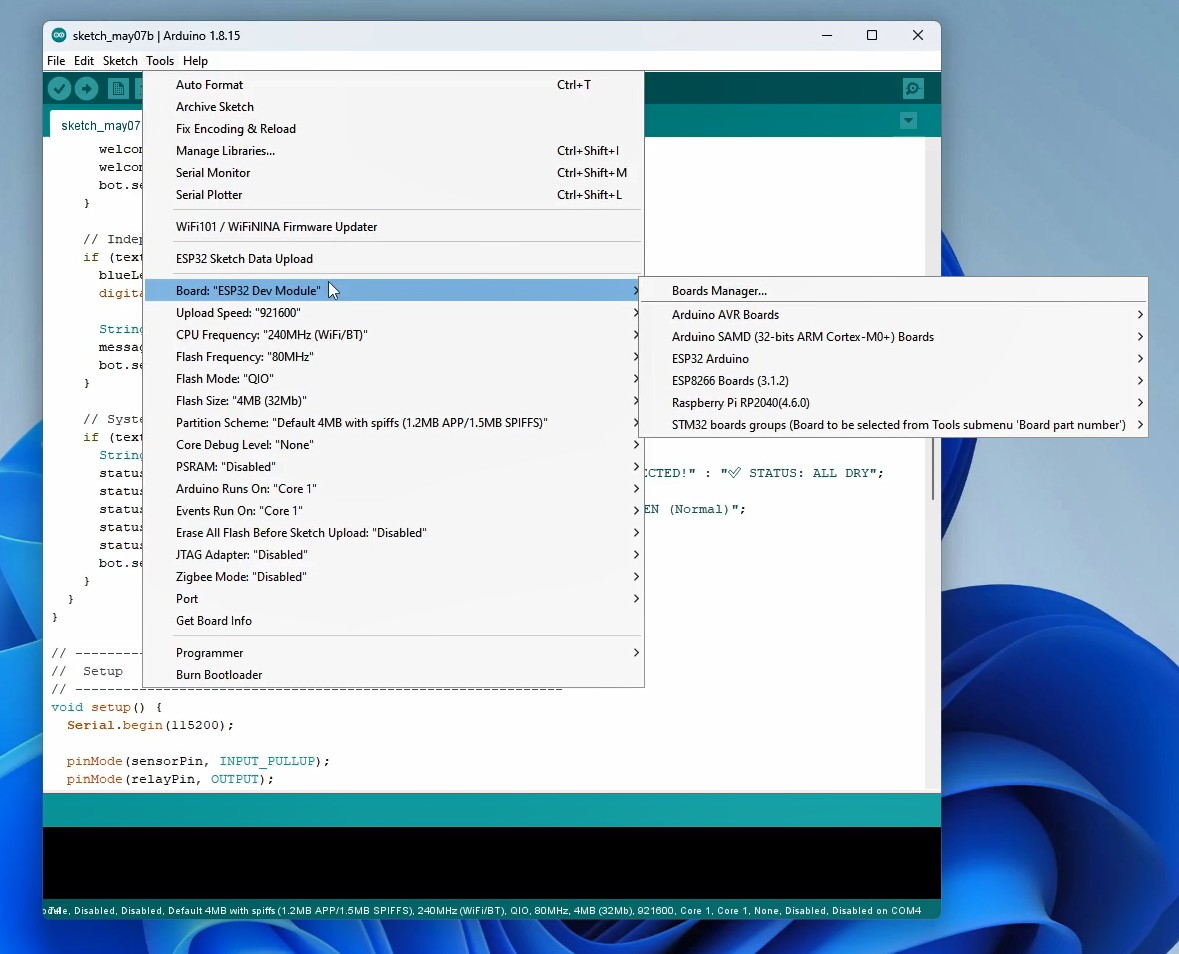Click the Arduino logo in title bar

click(x=59, y=35)
